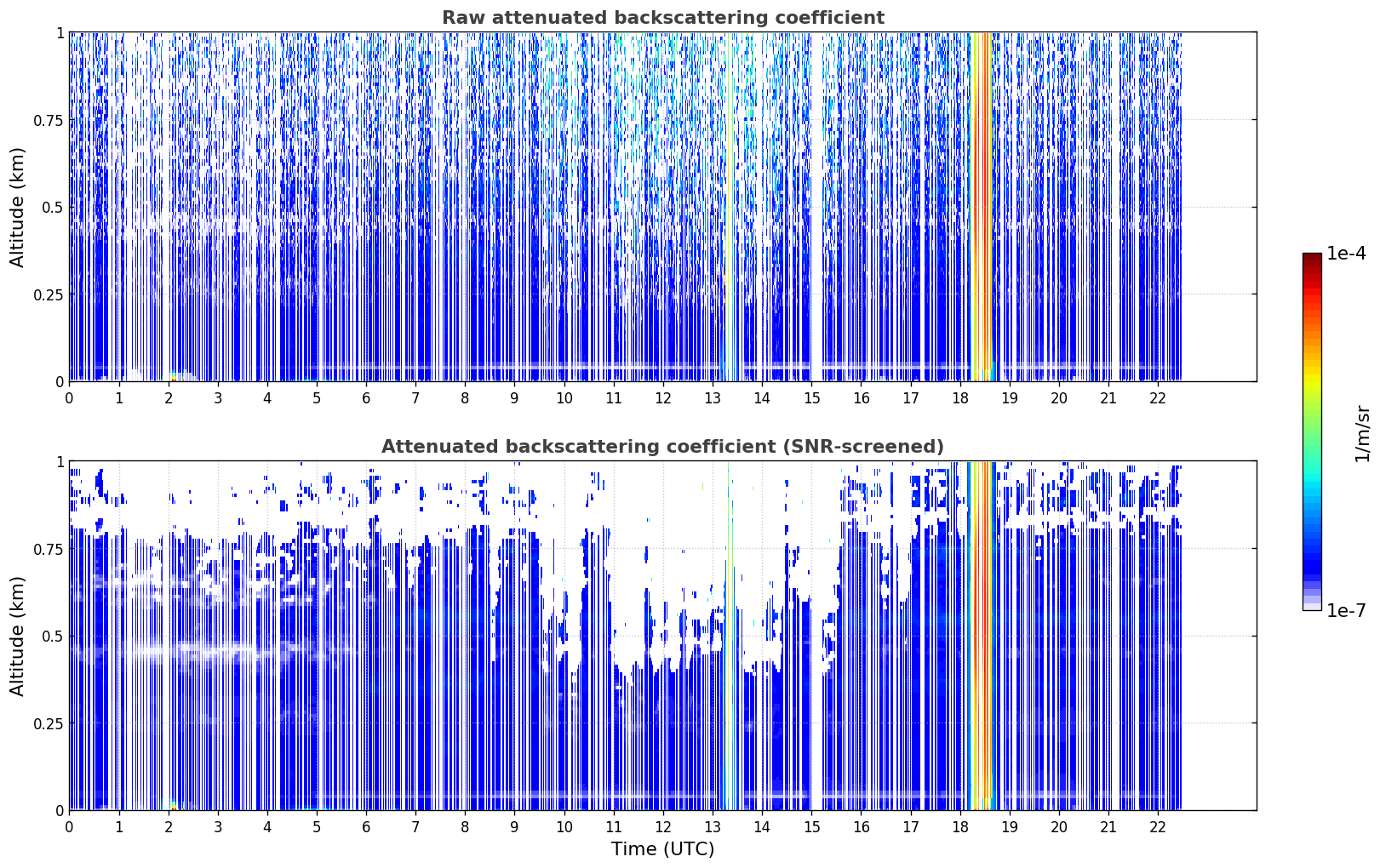This screenshot has width=1380, height=868.
Task: Click the '1e-7' colorbar label
Action: click(1347, 611)
